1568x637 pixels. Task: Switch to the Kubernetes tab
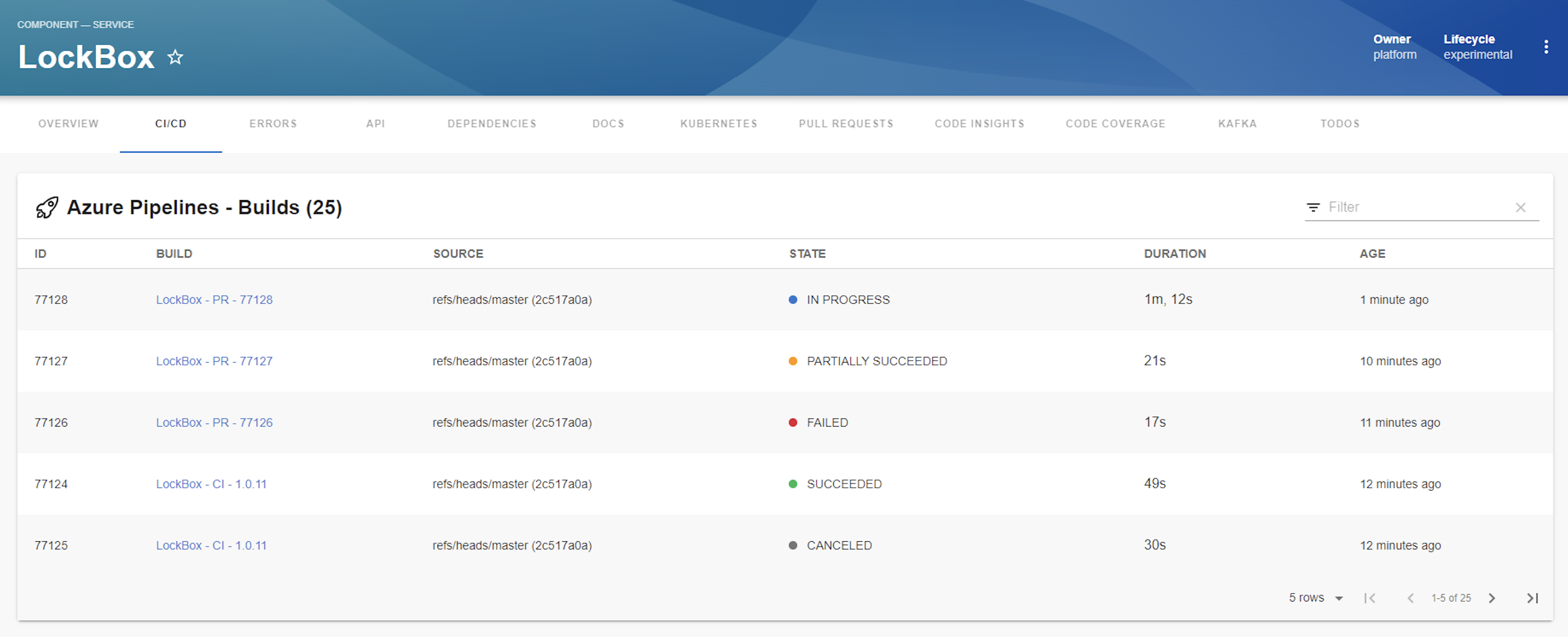(x=718, y=124)
